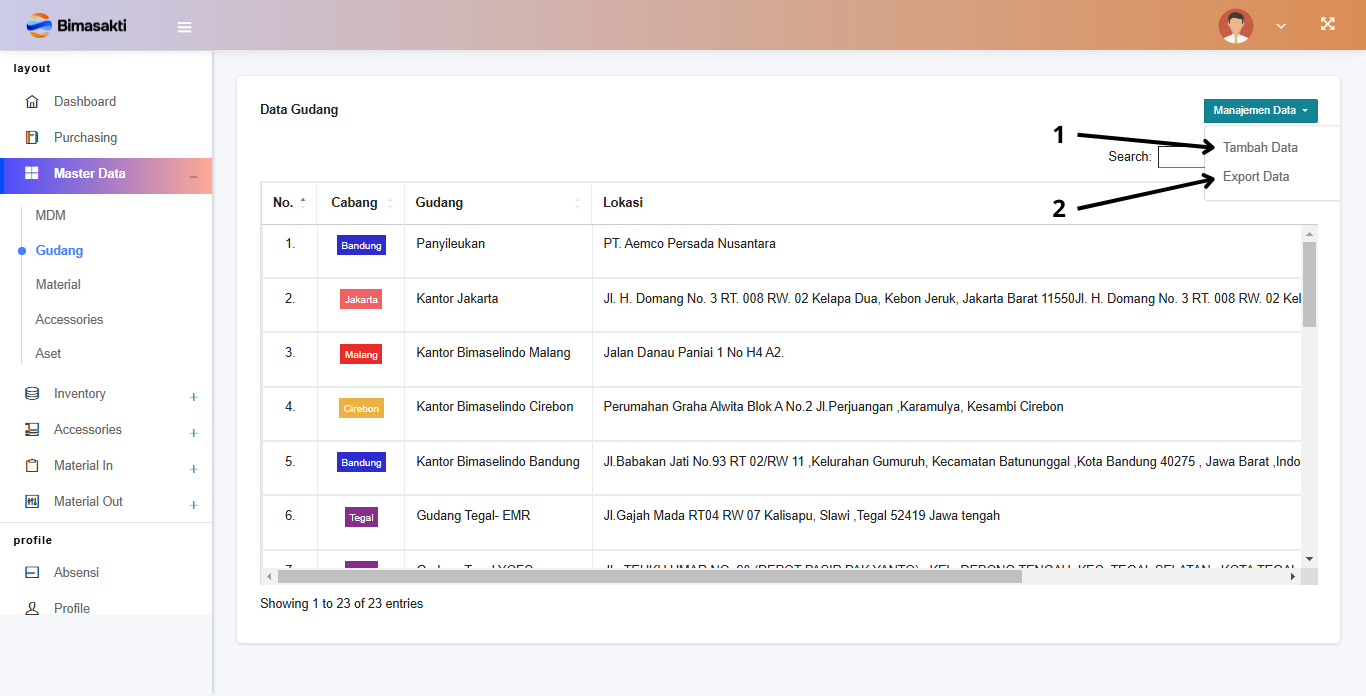Open the Manajemen Data dropdown button
1366x696 pixels.
click(x=1260, y=111)
